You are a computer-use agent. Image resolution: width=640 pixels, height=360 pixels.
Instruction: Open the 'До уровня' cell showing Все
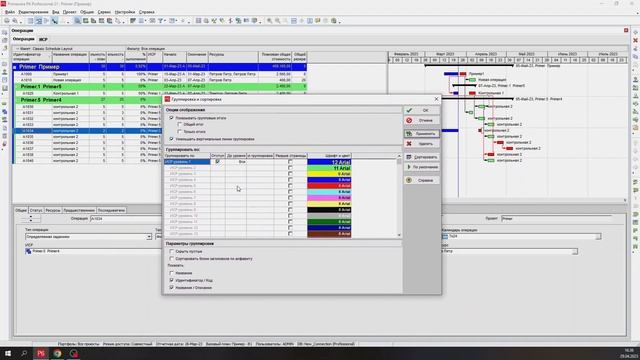[x=236, y=162]
